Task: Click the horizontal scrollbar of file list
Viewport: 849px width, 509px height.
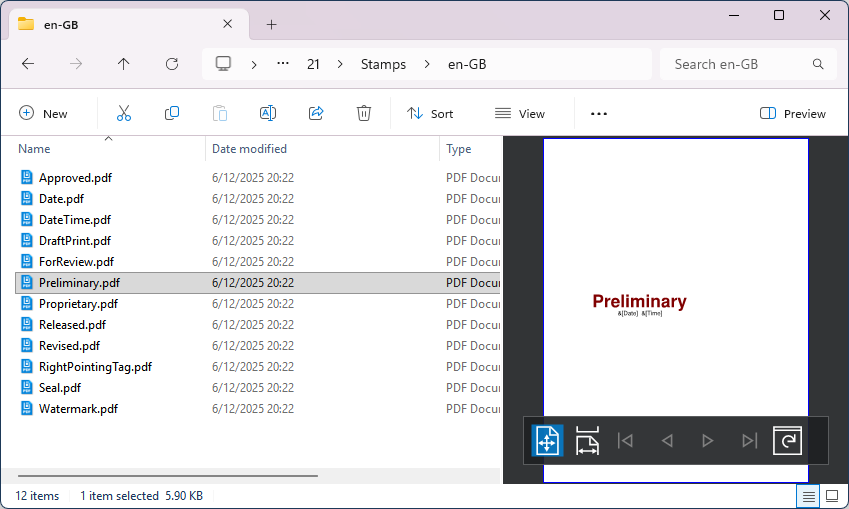Action: coord(168,476)
